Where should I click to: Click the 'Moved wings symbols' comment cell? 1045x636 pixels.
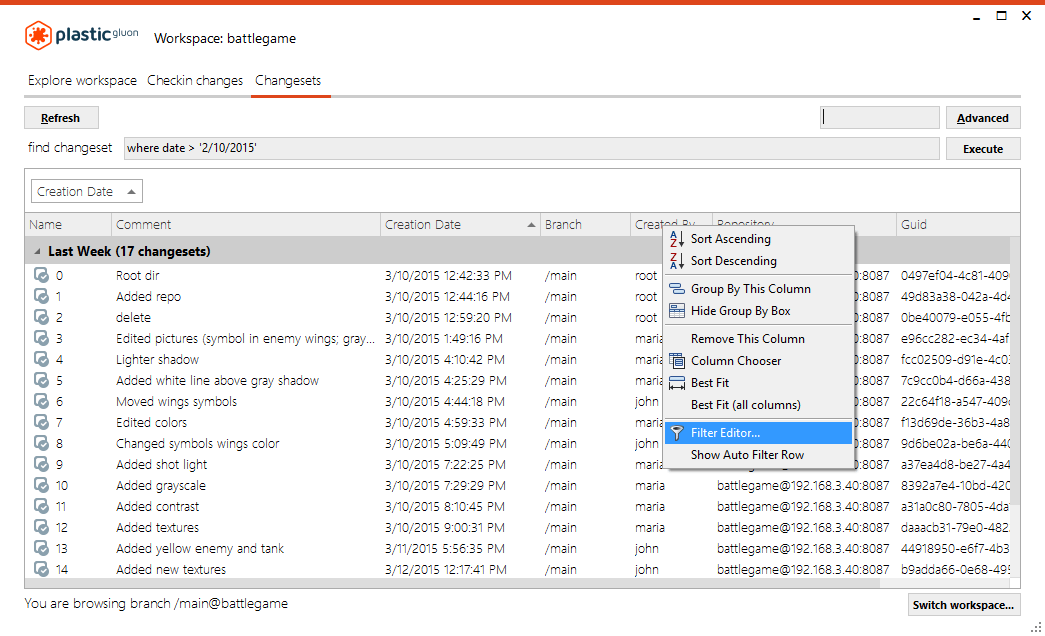click(x=246, y=401)
